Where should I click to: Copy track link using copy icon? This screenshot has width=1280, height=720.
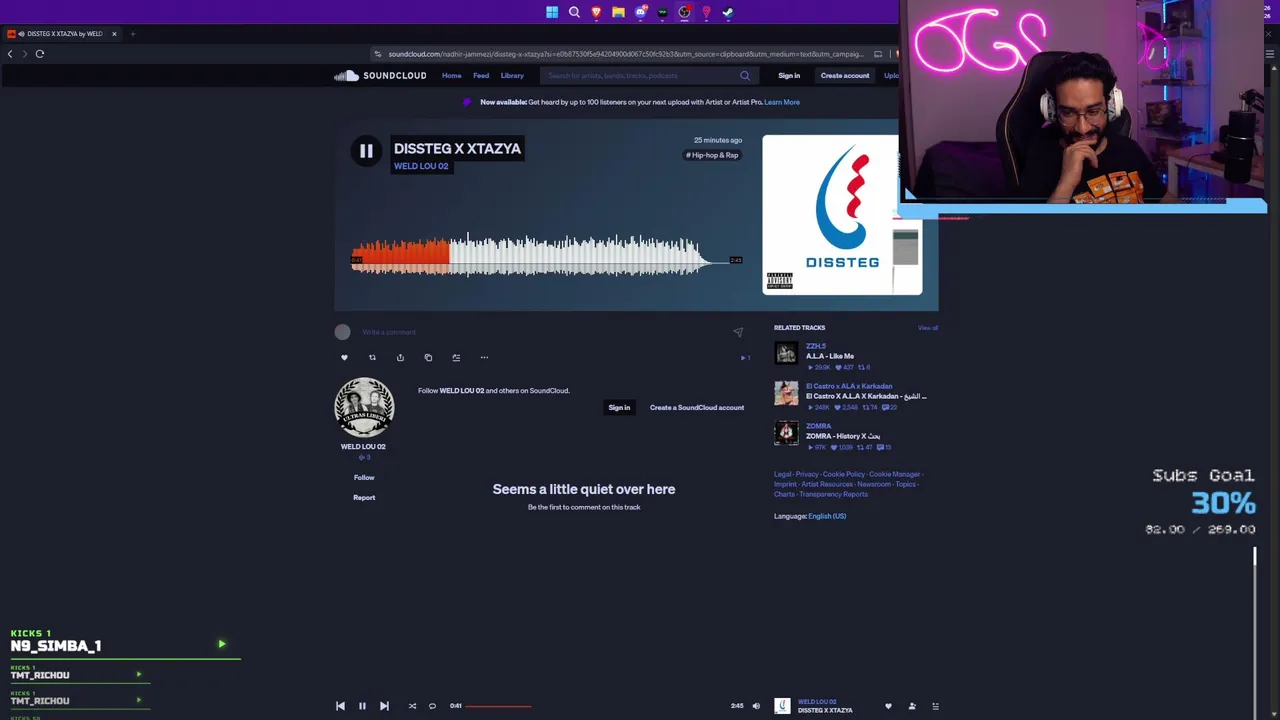428,358
